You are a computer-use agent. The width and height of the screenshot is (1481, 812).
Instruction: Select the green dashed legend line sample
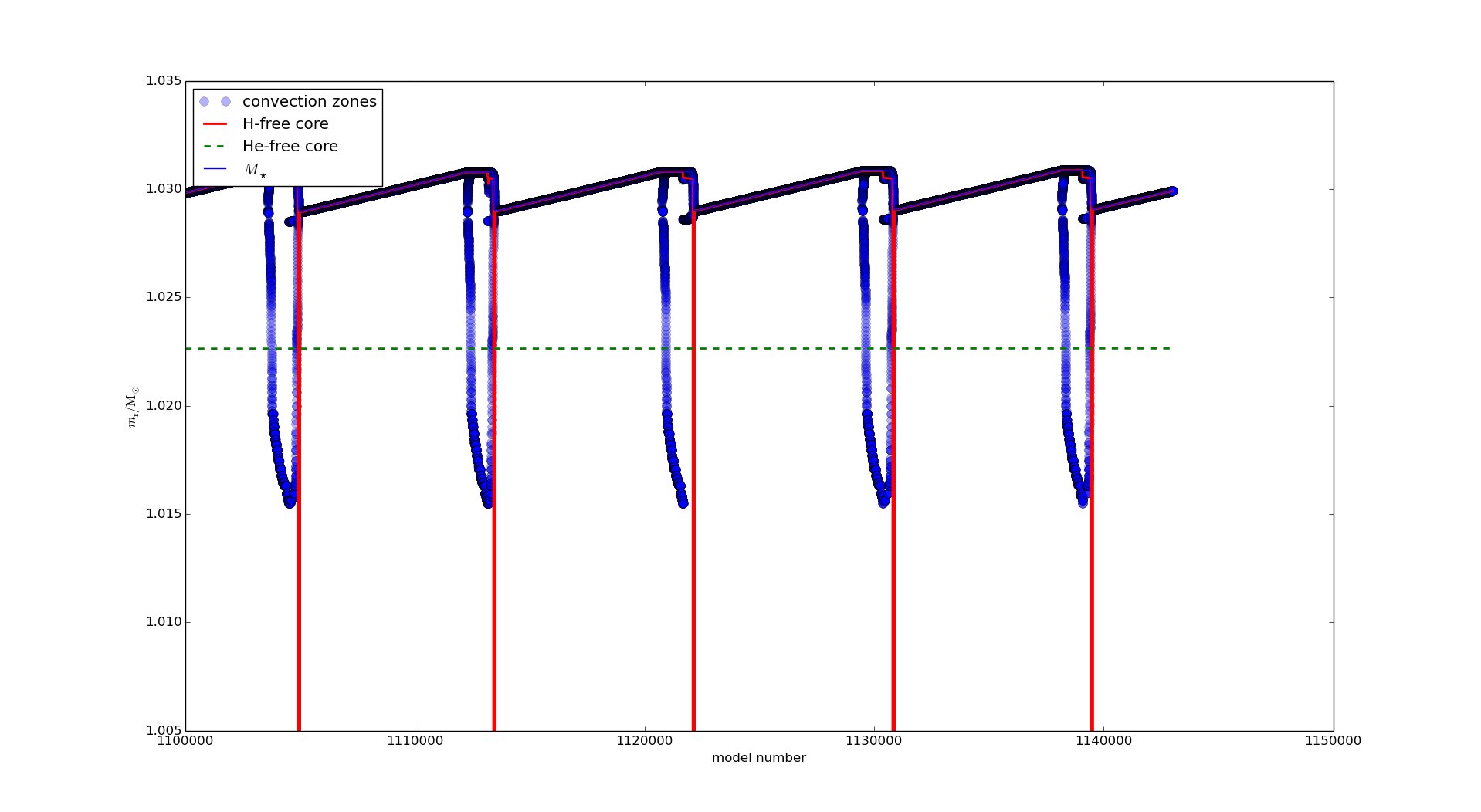click(x=215, y=147)
